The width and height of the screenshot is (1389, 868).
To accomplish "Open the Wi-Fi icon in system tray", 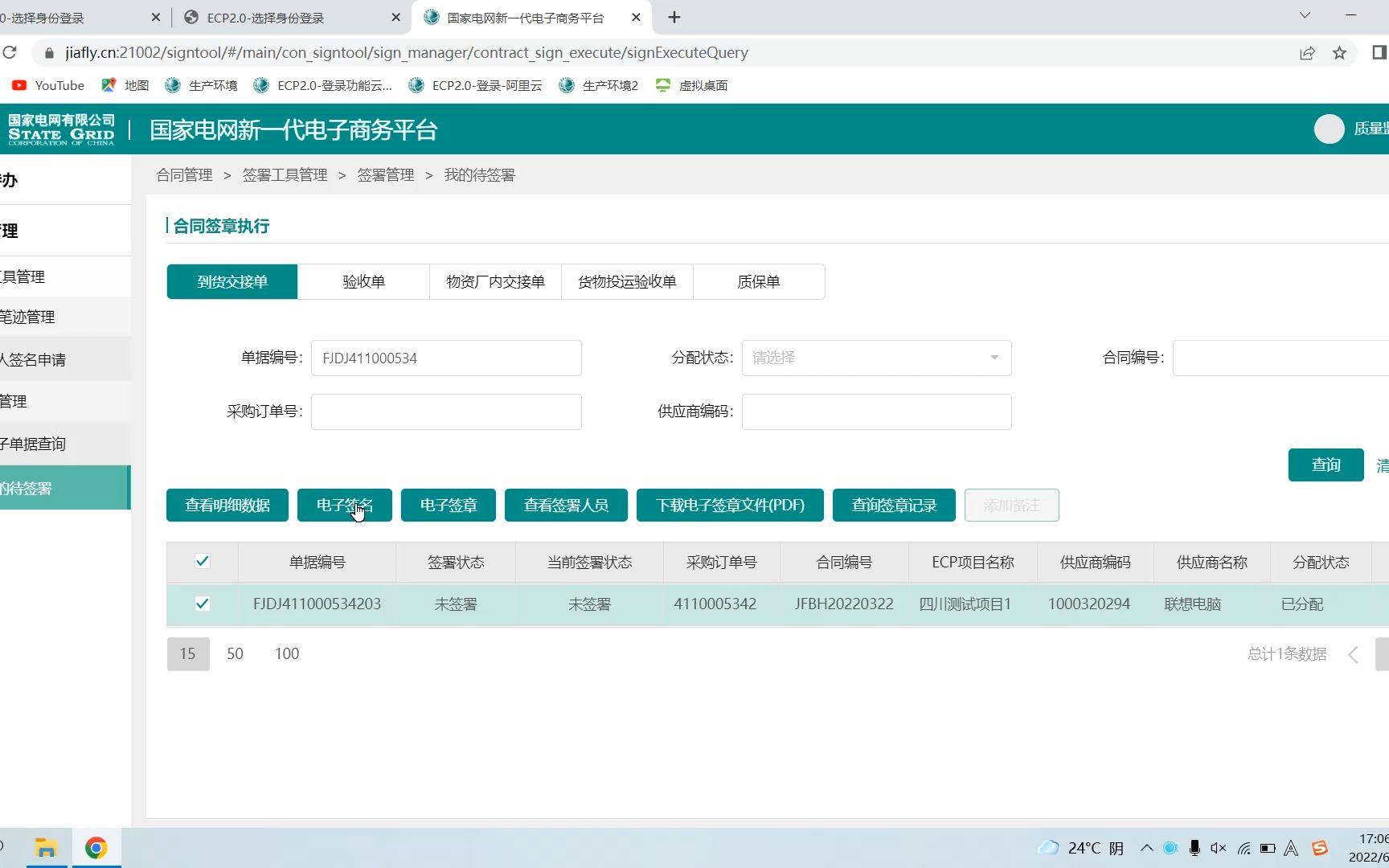I will coord(1244,848).
